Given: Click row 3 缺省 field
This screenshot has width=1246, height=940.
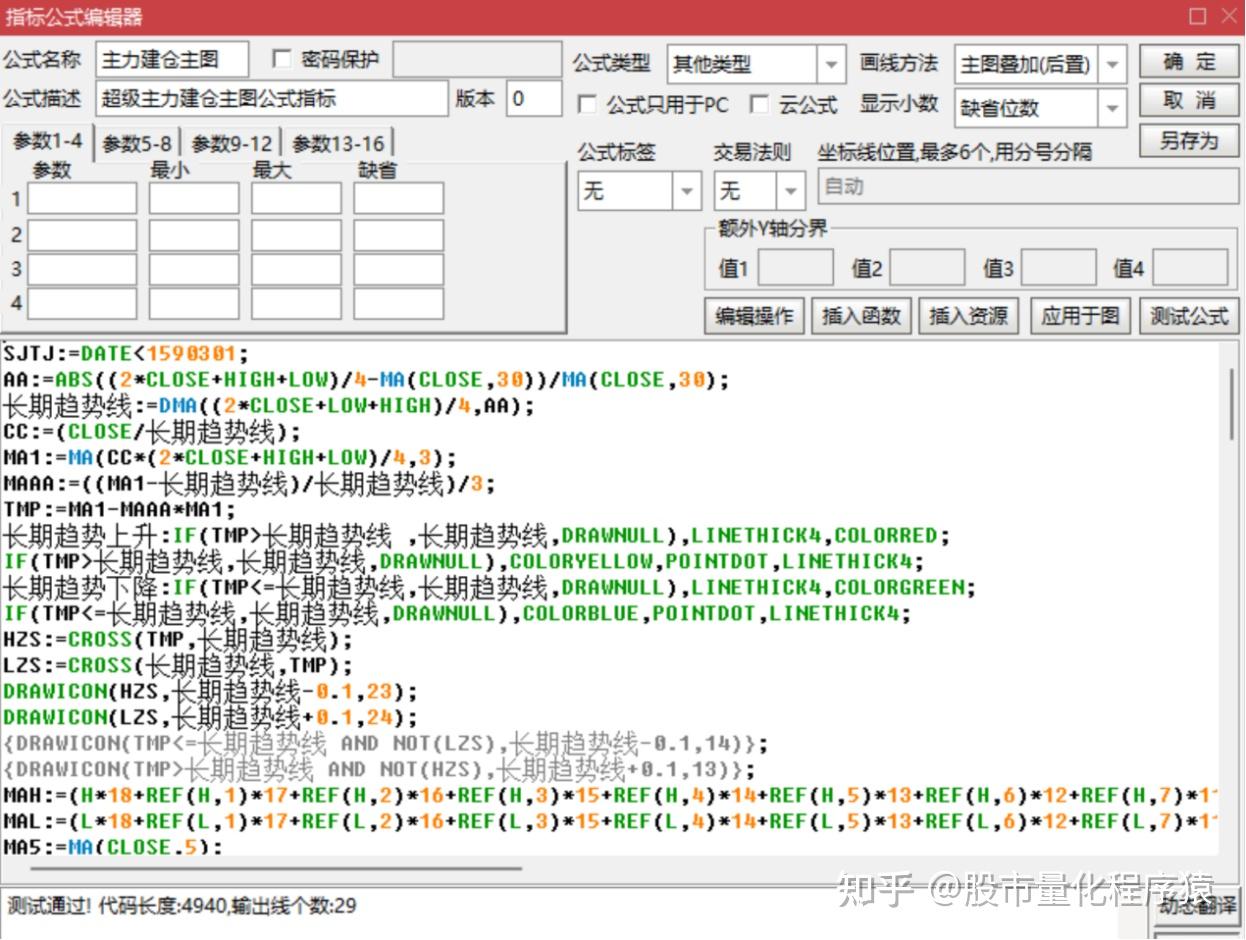Looking at the screenshot, I should [398, 269].
